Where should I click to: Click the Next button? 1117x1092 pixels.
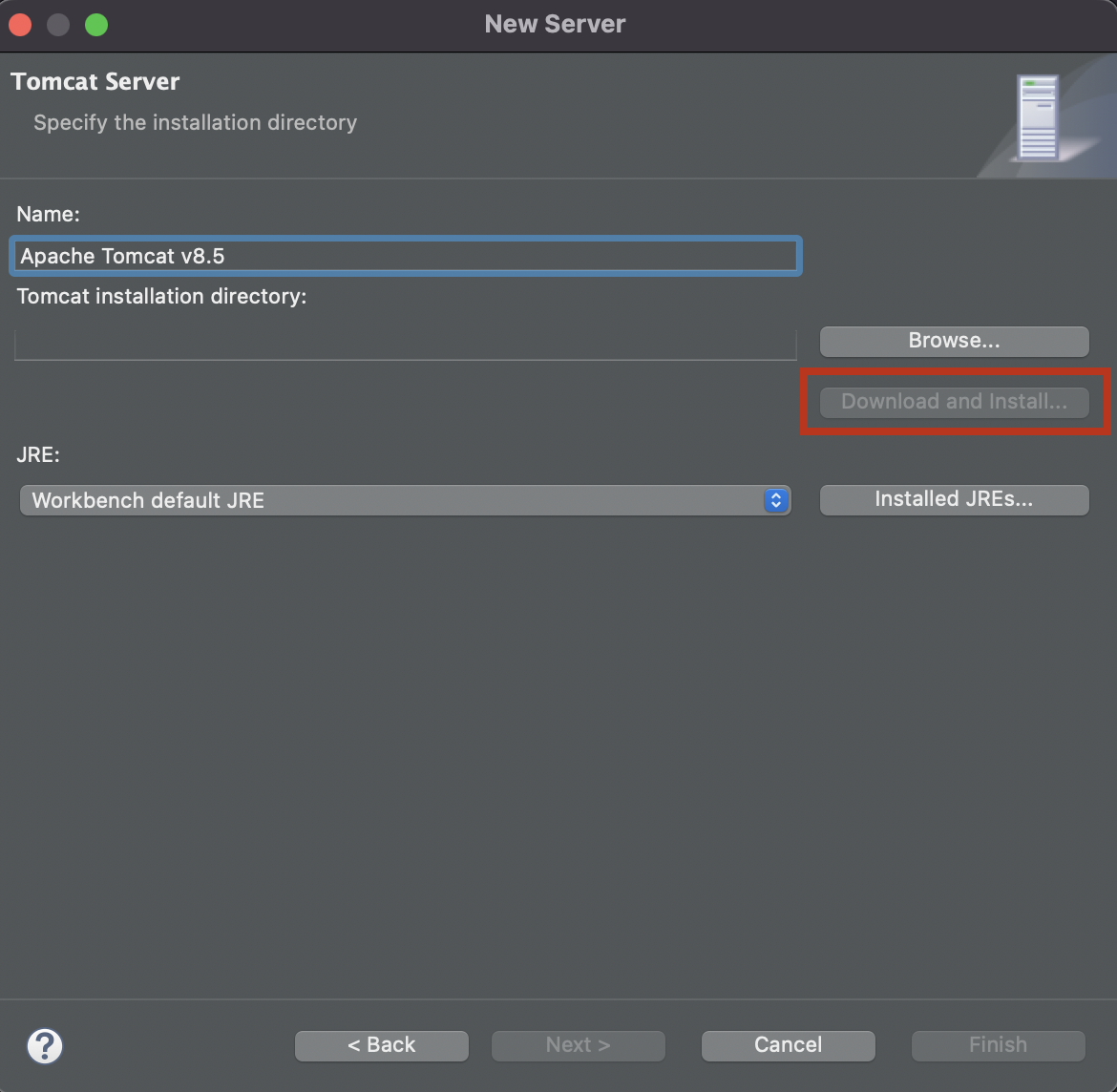pyautogui.click(x=578, y=1045)
